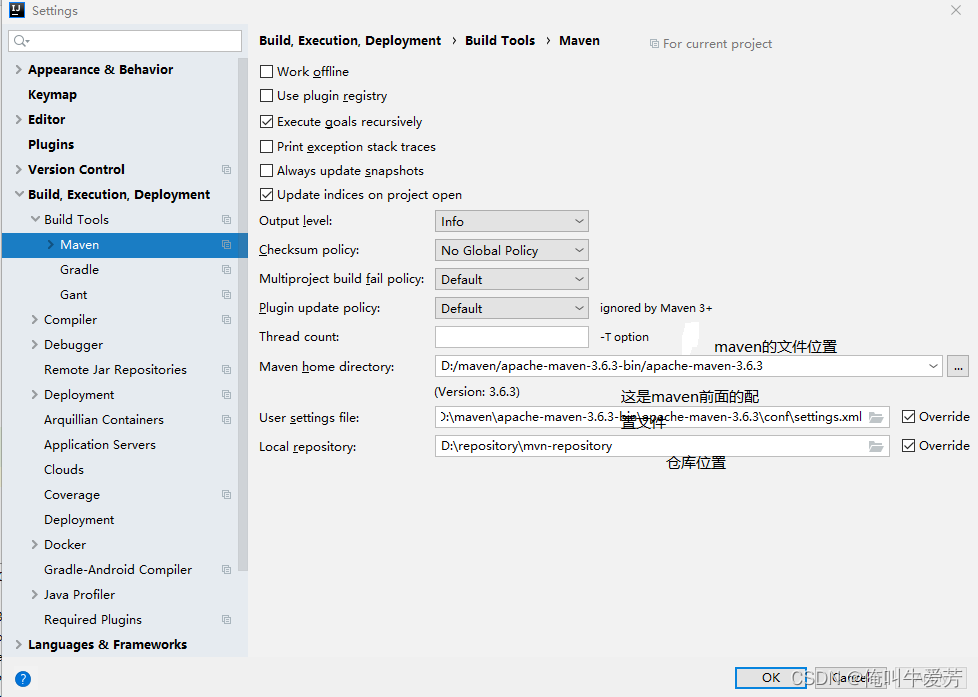This screenshot has width=978, height=697.
Task: Close the Settings dialog
Action: [956, 10]
